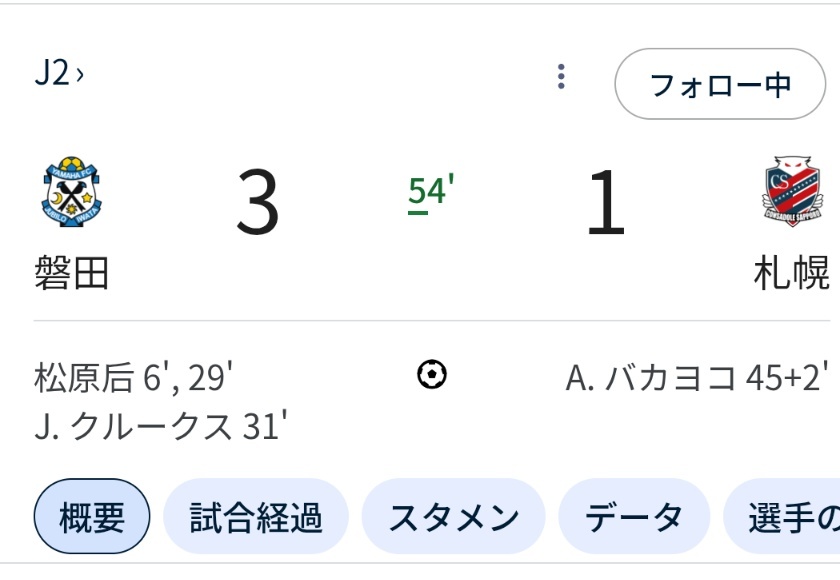The image size is (840, 580).
Task: Toggle the フォロー中 follow button
Action: 720,84
